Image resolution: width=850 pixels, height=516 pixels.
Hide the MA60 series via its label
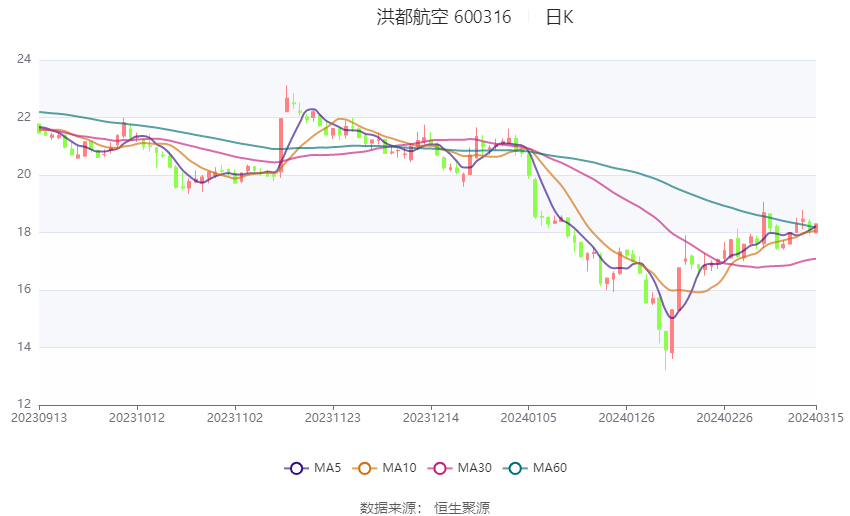(550, 468)
